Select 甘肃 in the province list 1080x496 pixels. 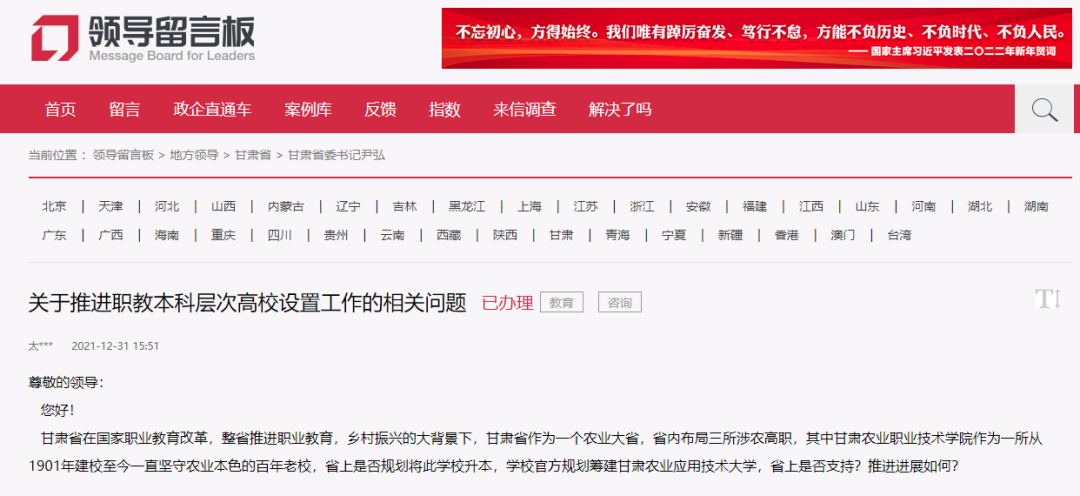[561, 236]
